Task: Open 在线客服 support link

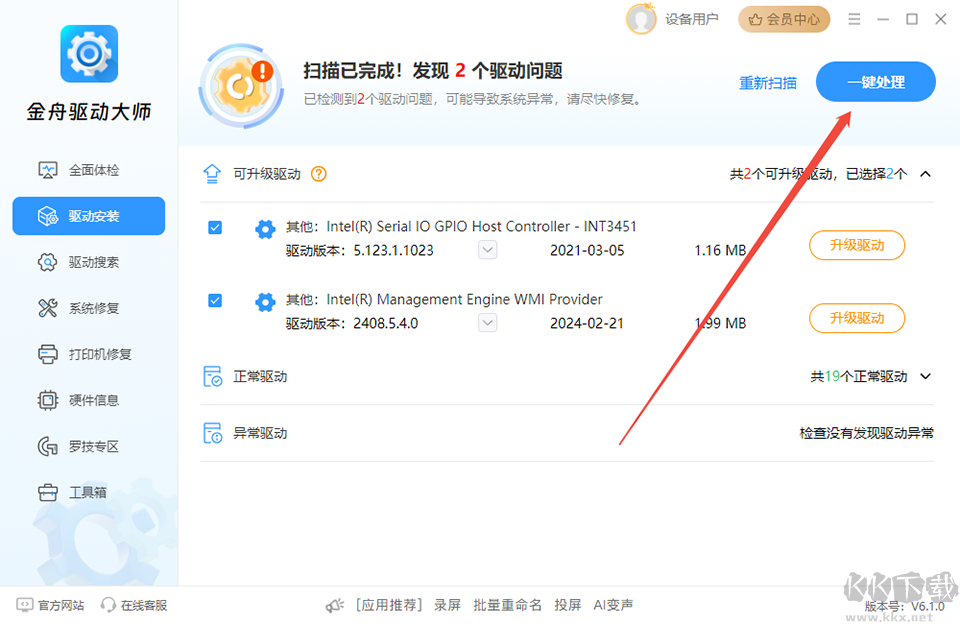Action: point(134,605)
